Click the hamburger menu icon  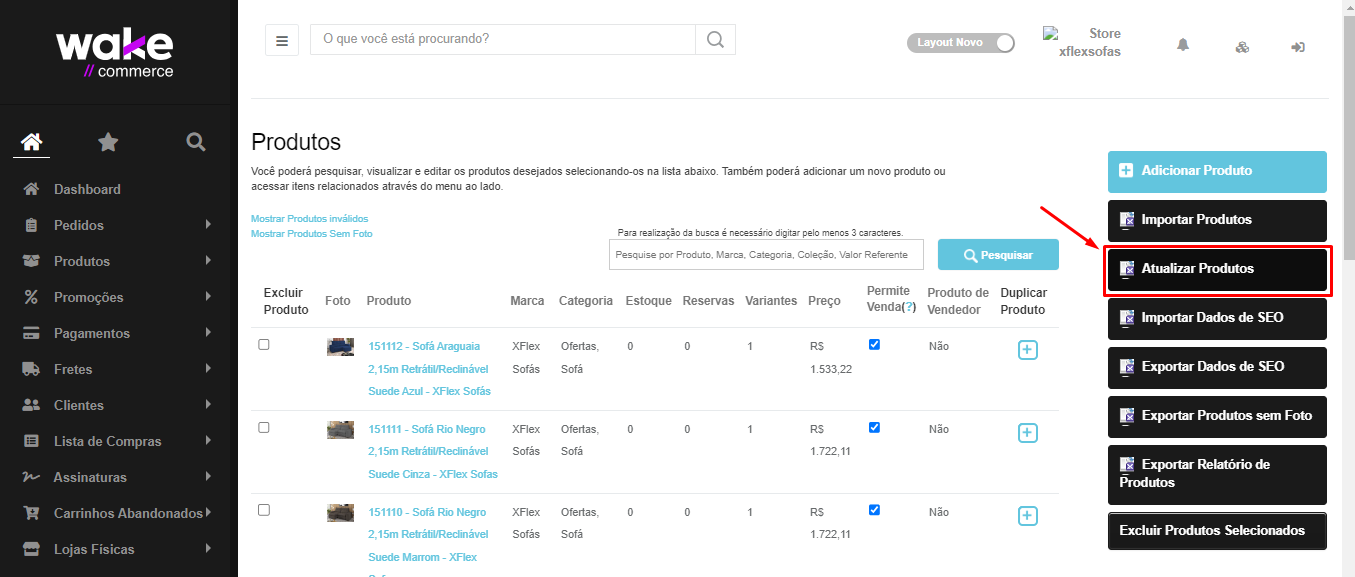[281, 41]
